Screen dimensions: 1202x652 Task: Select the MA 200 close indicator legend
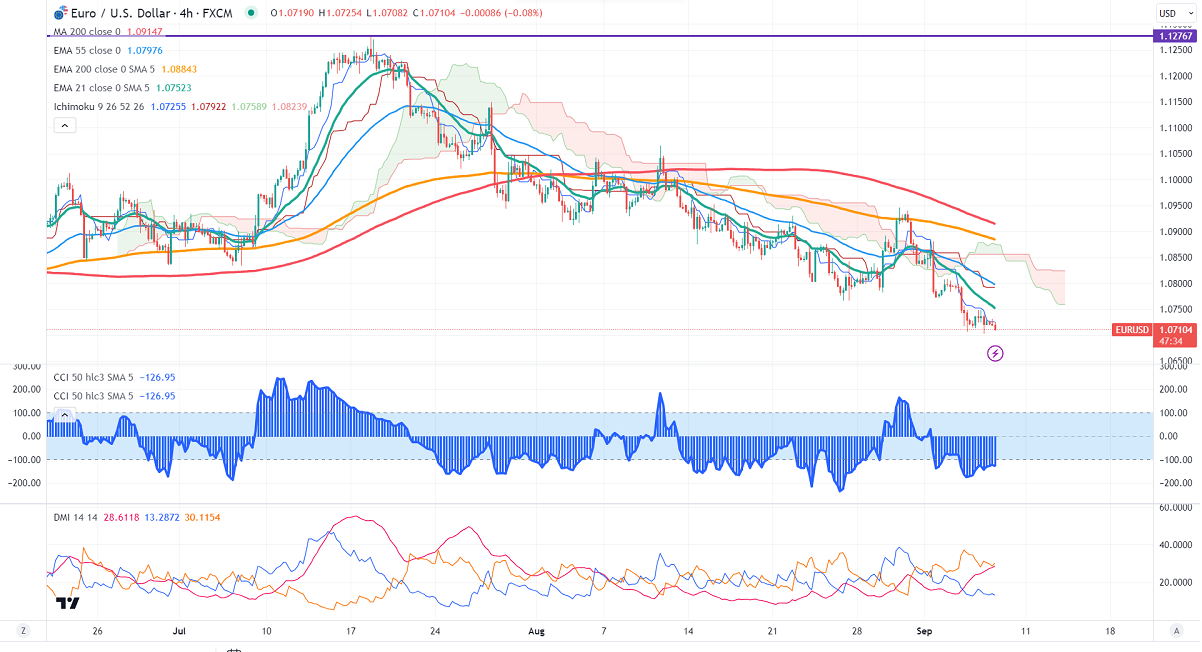click(86, 32)
